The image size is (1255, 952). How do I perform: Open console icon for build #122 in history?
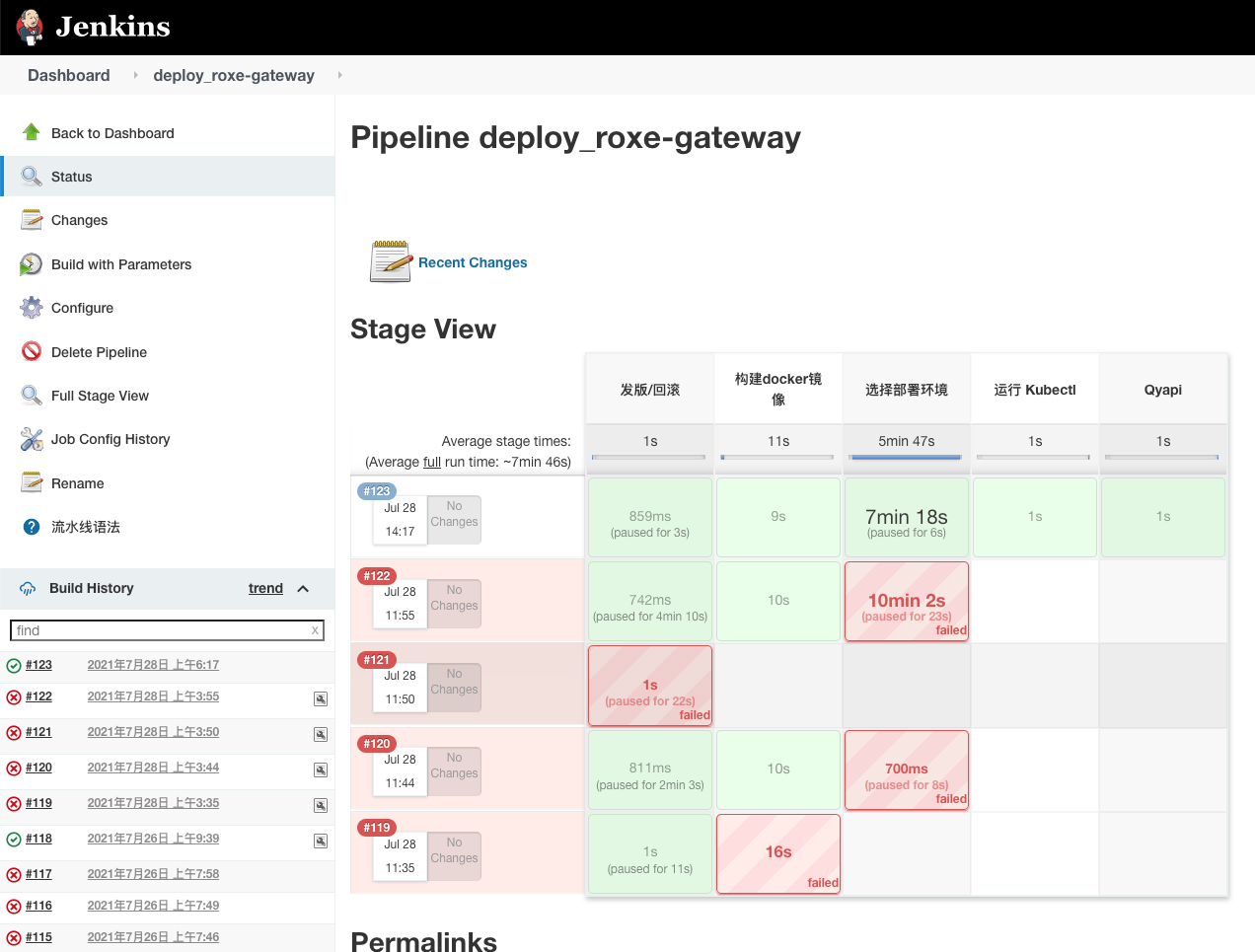[321, 698]
